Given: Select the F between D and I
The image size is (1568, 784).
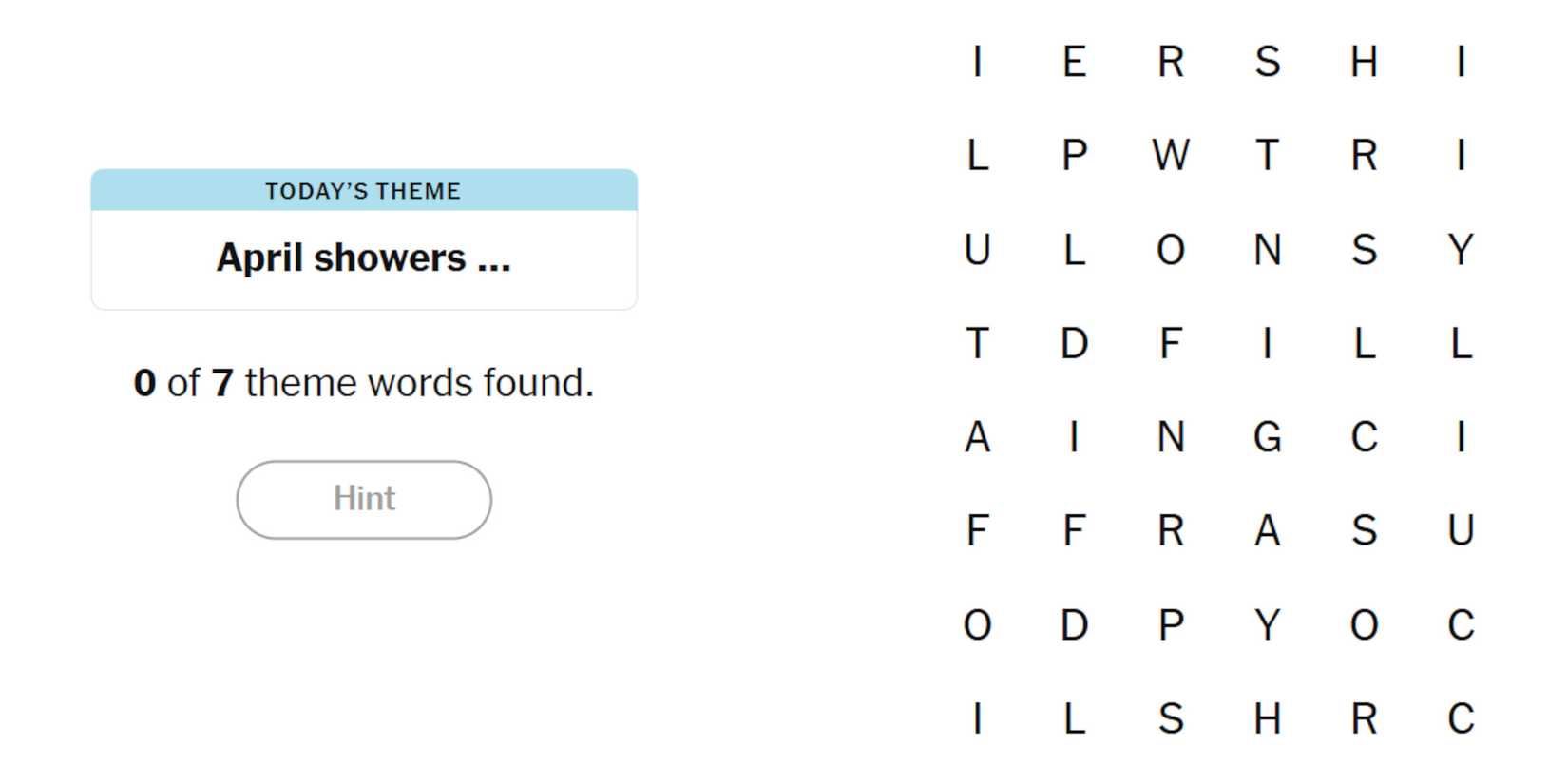Looking at the screenshot, I should tap(1171, 344).
